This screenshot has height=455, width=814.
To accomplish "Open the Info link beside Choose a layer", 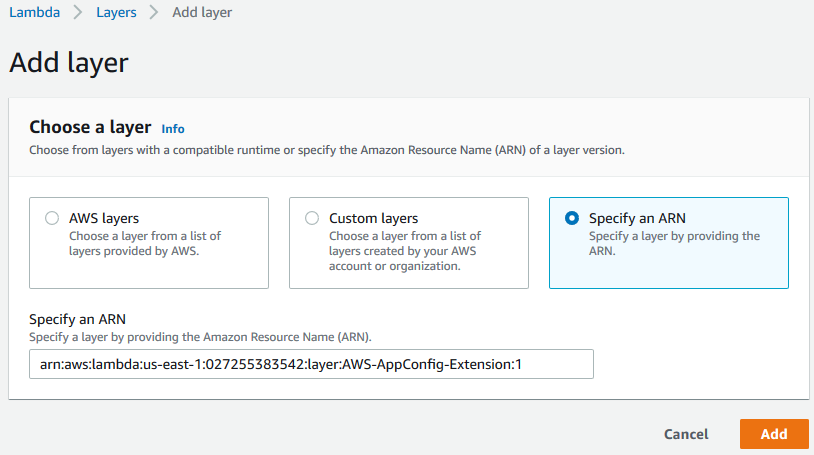I will (x=173, y=129).
